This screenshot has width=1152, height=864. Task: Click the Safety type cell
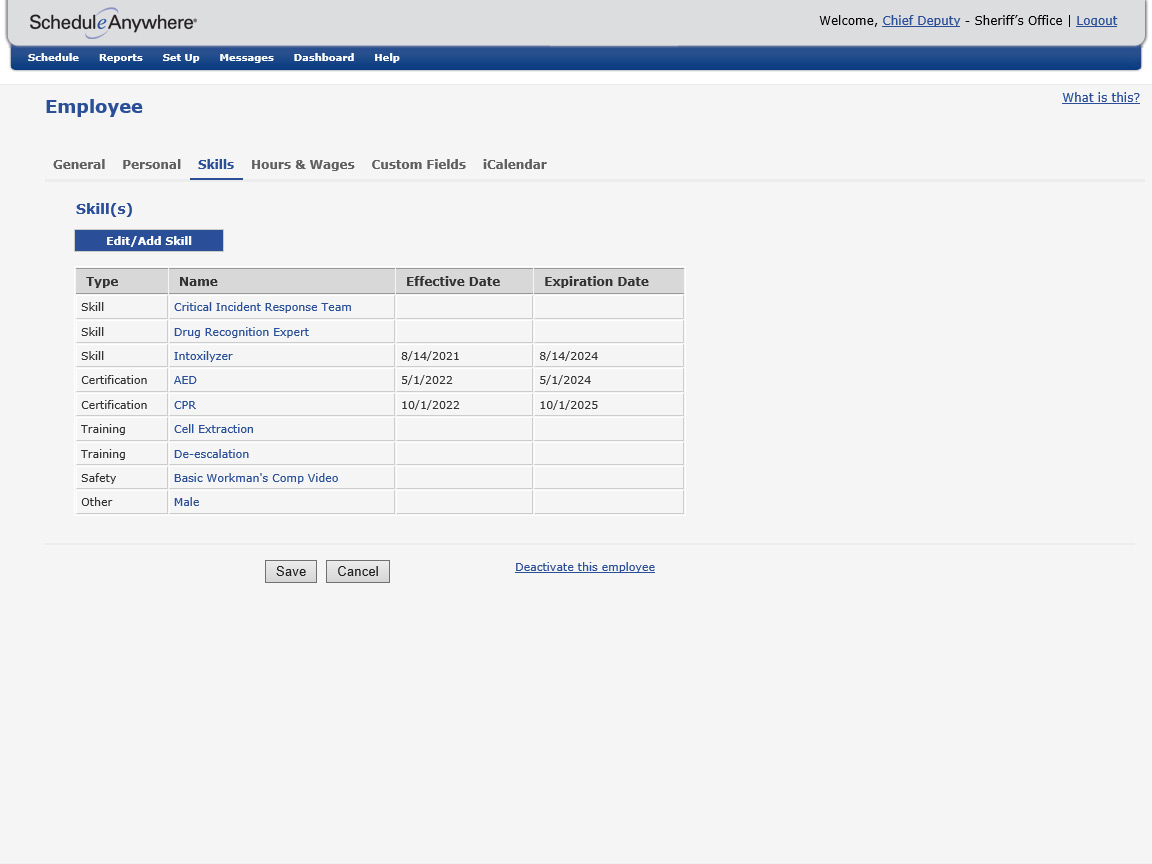point(122,478)
